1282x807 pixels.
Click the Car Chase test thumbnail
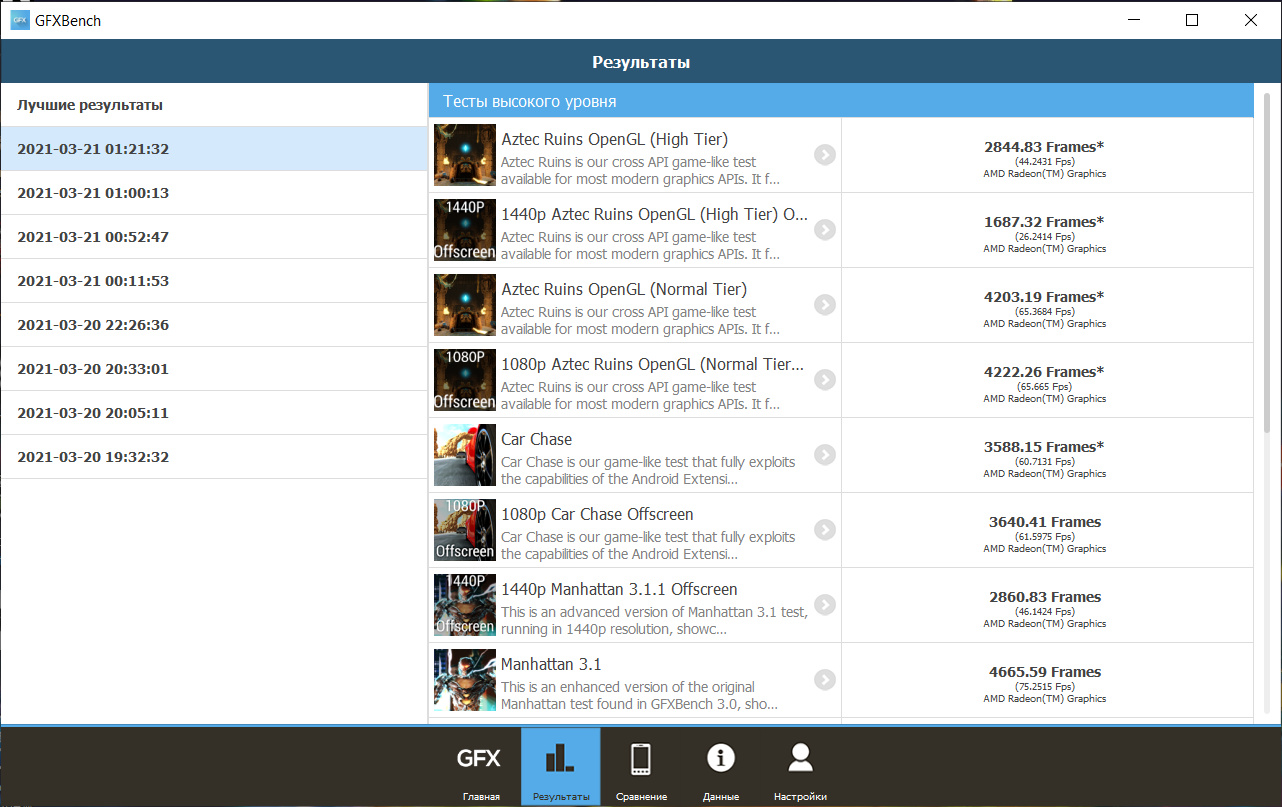465,455
